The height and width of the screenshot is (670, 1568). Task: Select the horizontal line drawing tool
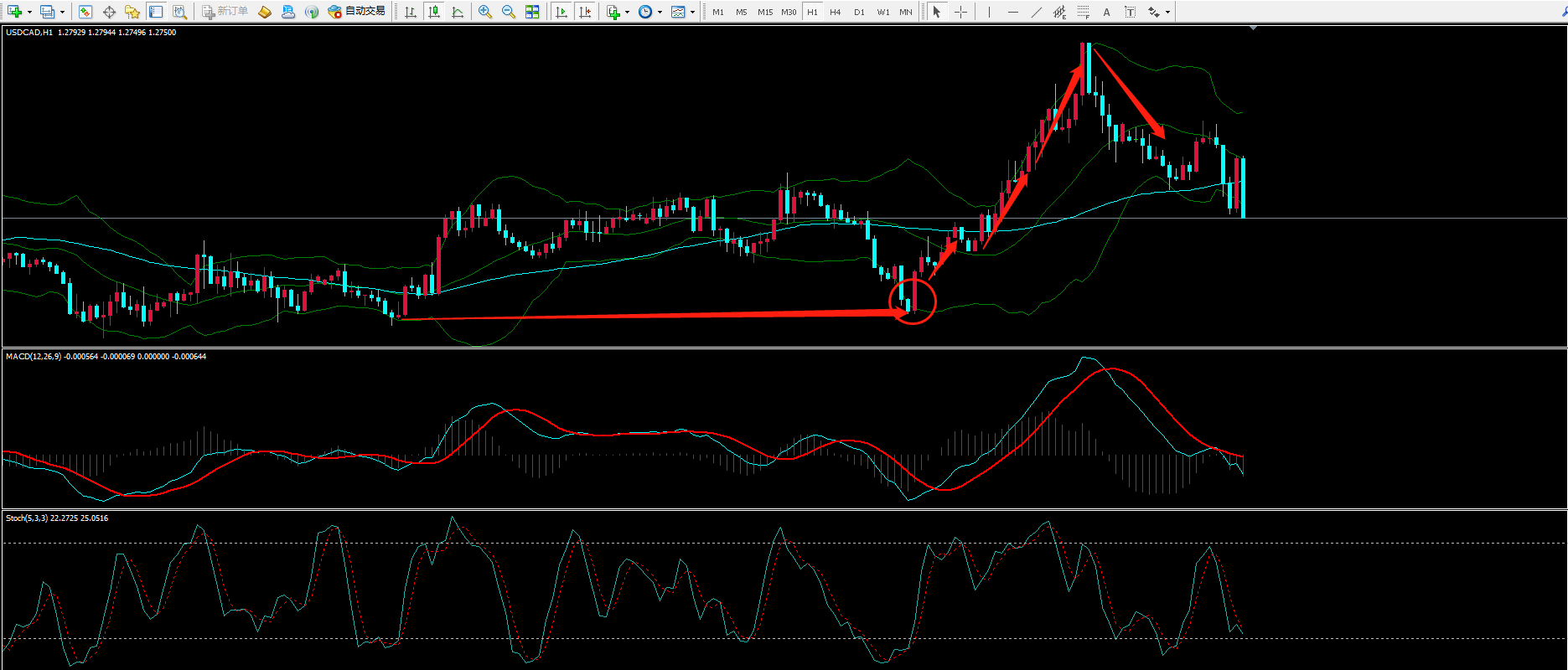1013,12
